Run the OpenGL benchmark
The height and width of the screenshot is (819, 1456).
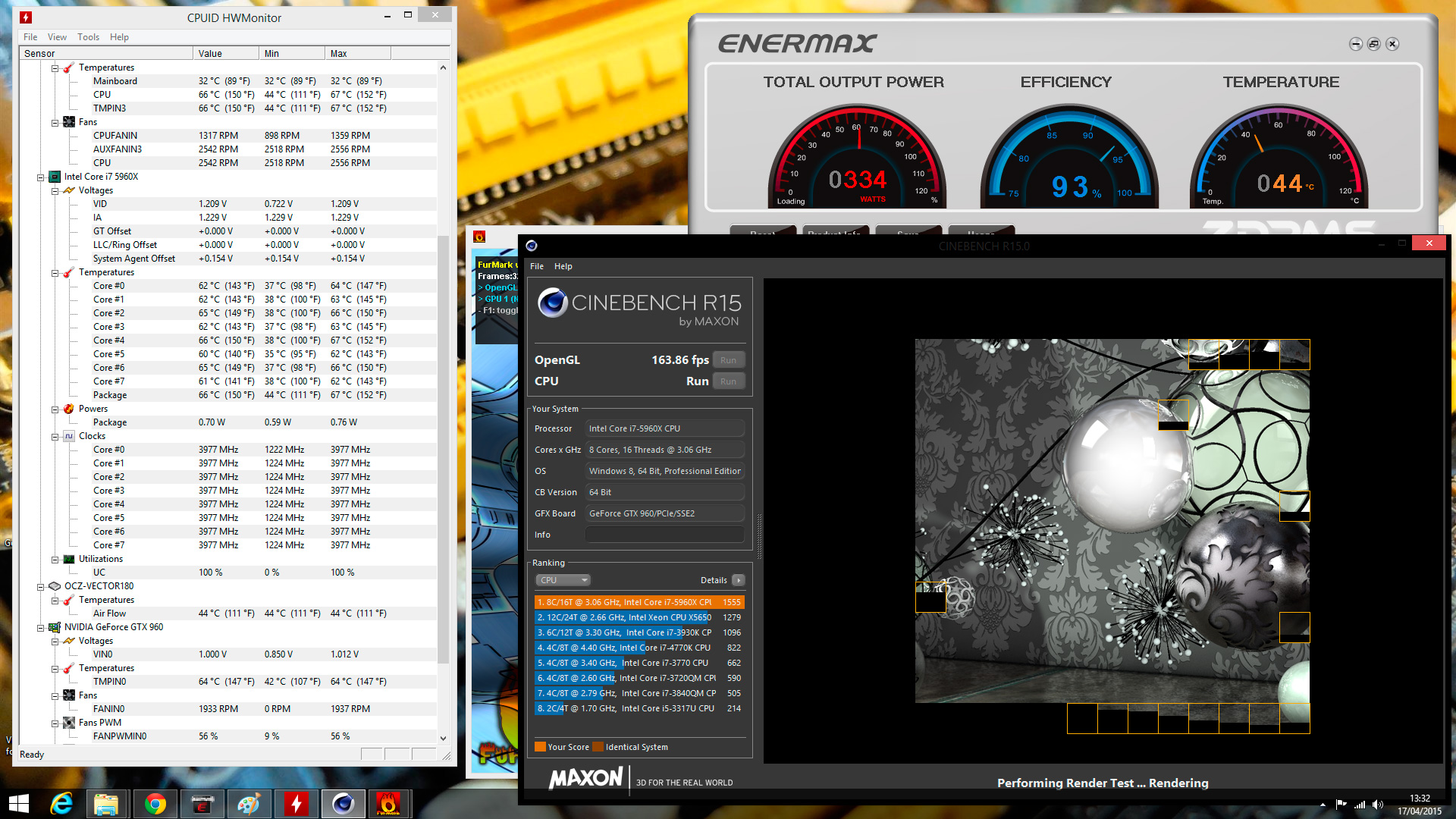(728, 360)
